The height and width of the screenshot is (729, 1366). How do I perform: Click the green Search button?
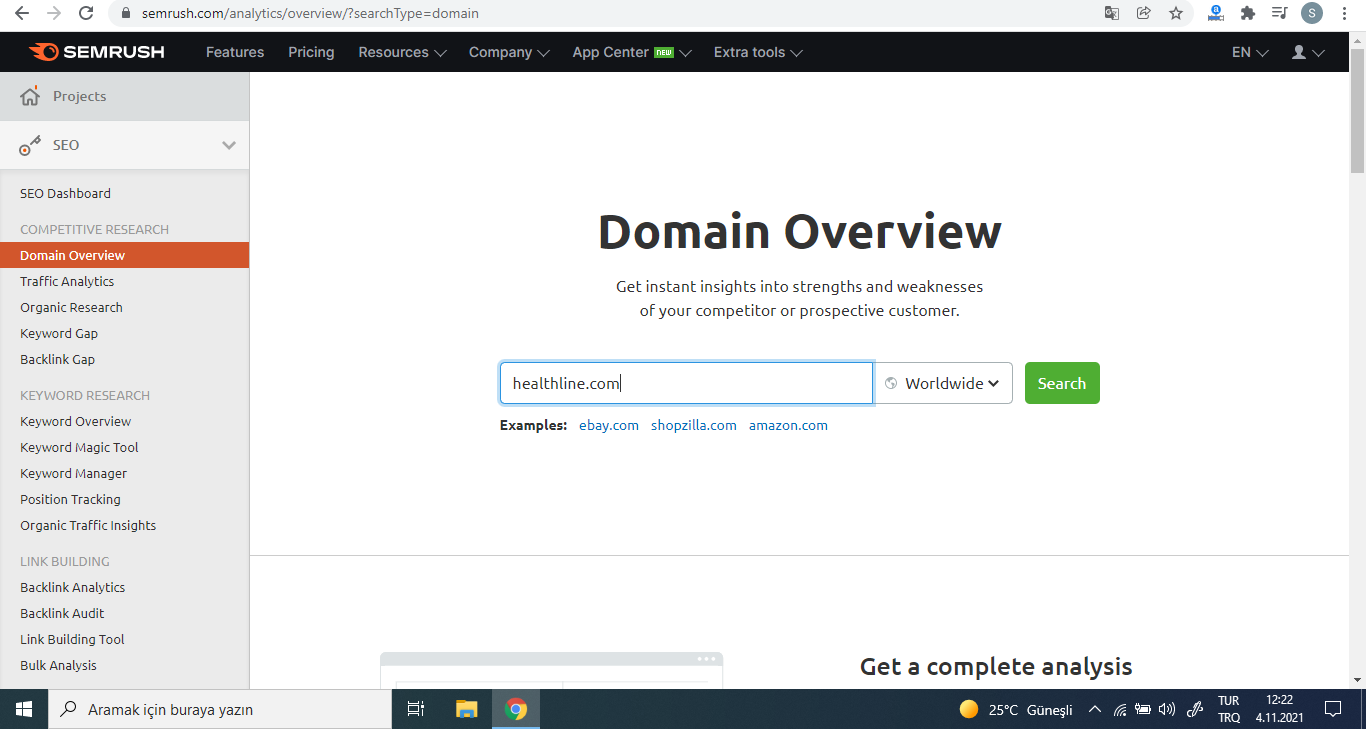point(1062,383)
